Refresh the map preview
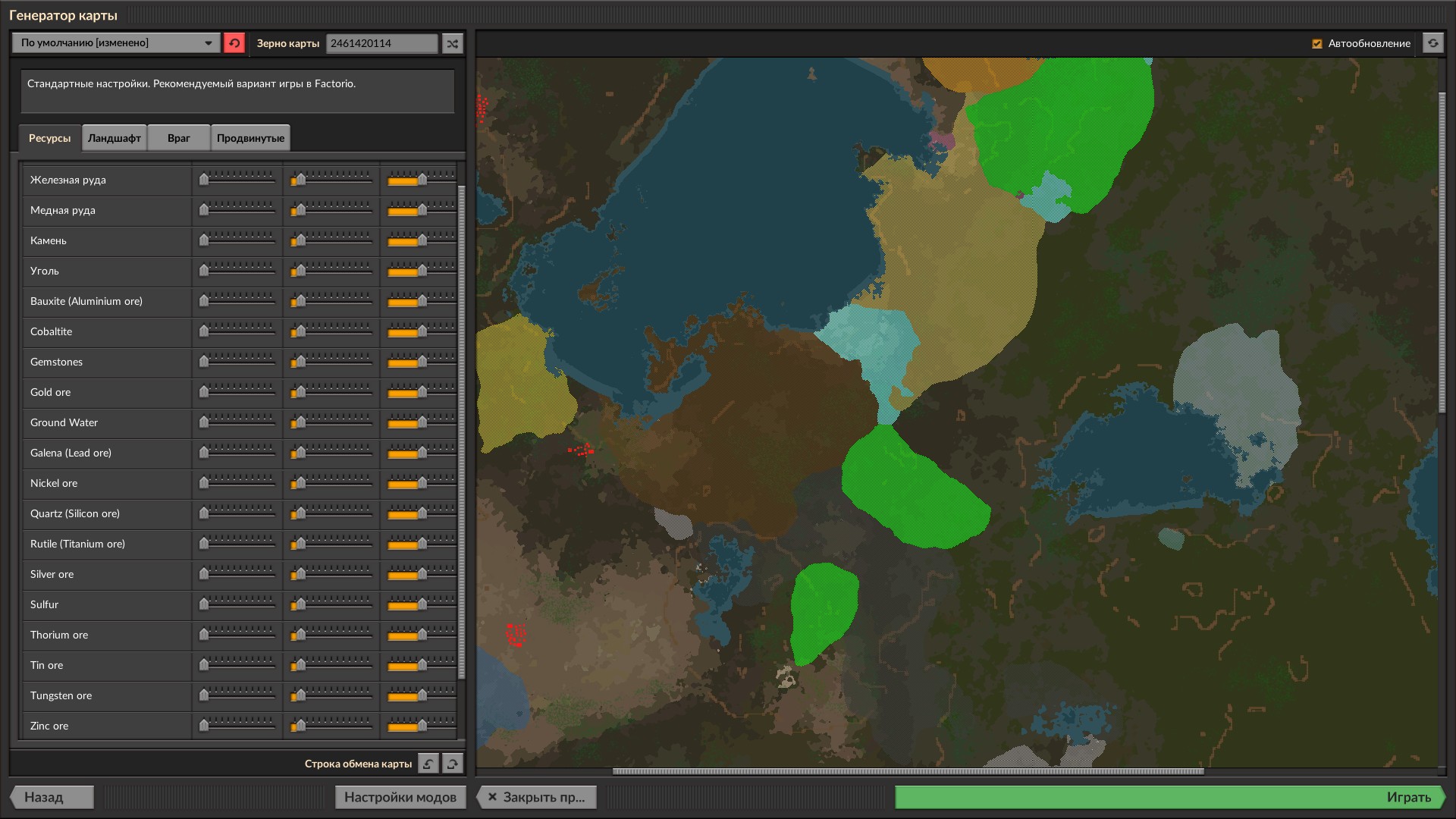The width and height of the screenshot is (1456, 819). (1432, 43)
